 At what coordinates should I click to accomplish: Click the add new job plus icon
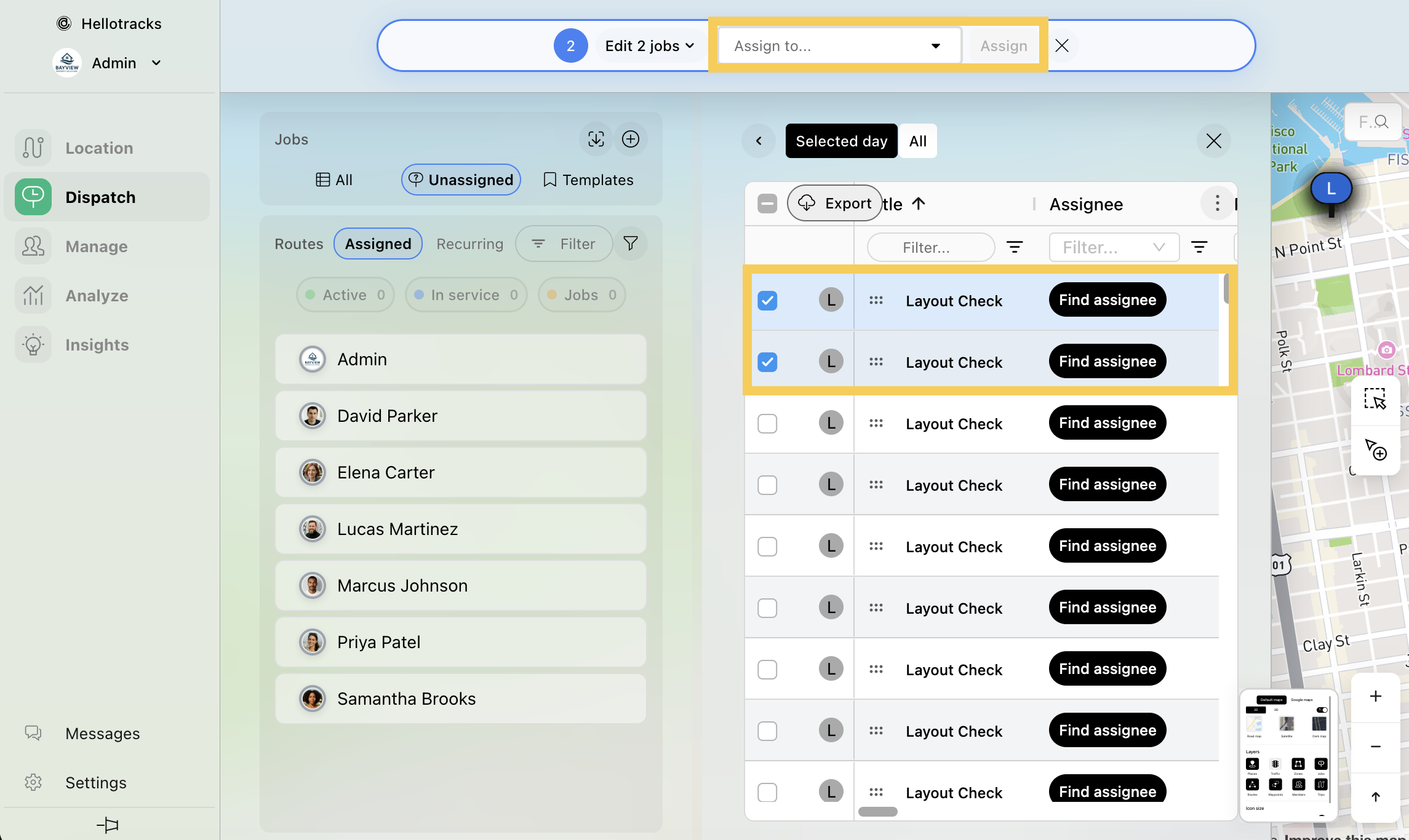tap(630, 139)
